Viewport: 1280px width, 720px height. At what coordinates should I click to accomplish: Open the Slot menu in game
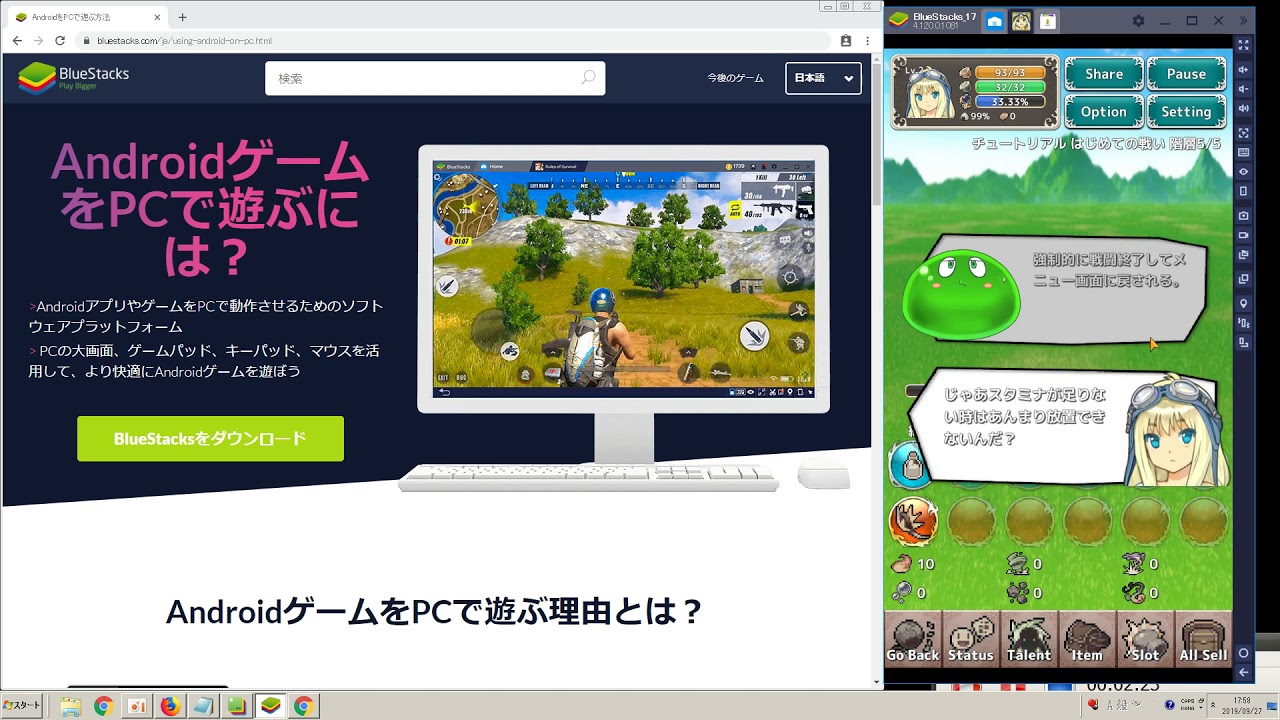(x=1144, y=640)
